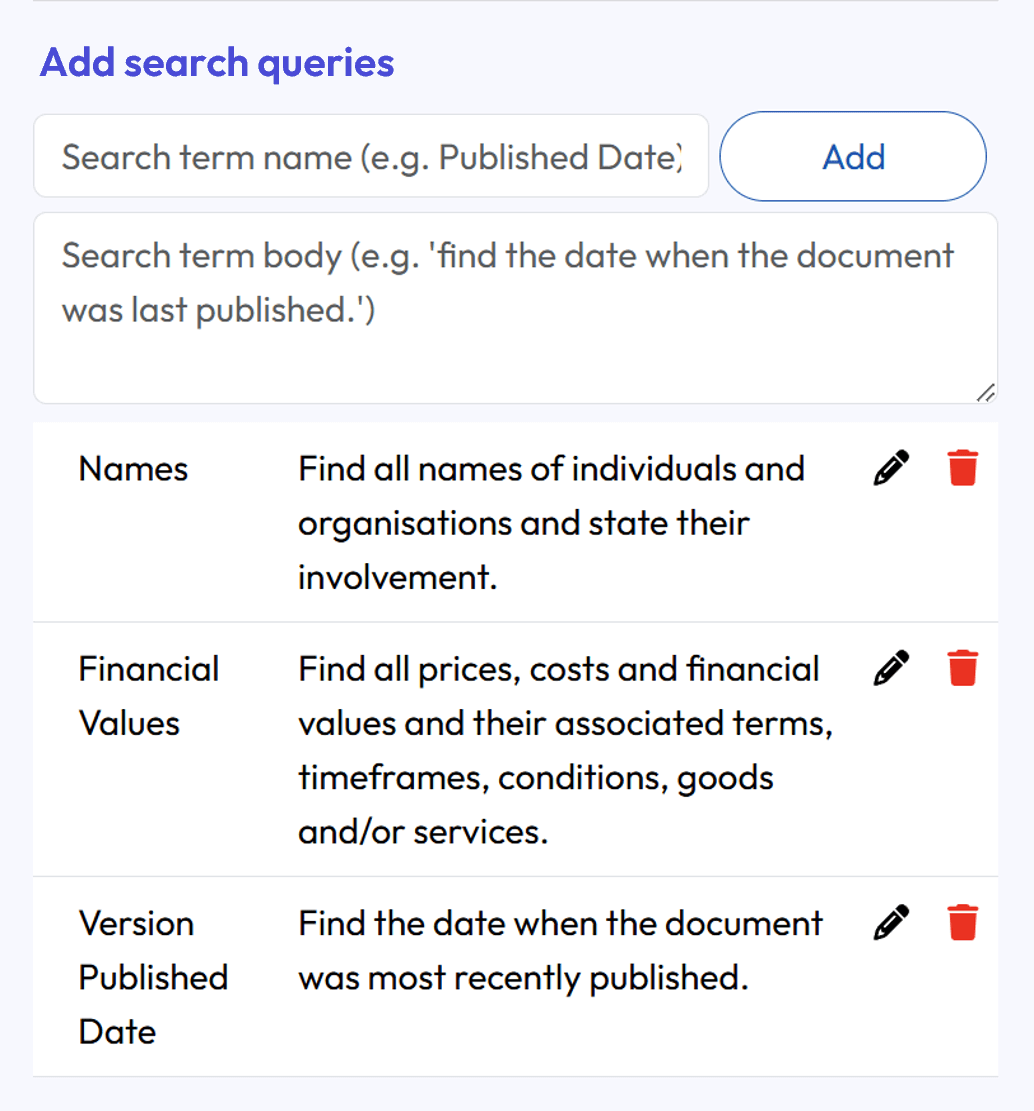Click the Names label
Image resolution: width=1034 pixels, height=1111 pixels.
pos(133,468)
